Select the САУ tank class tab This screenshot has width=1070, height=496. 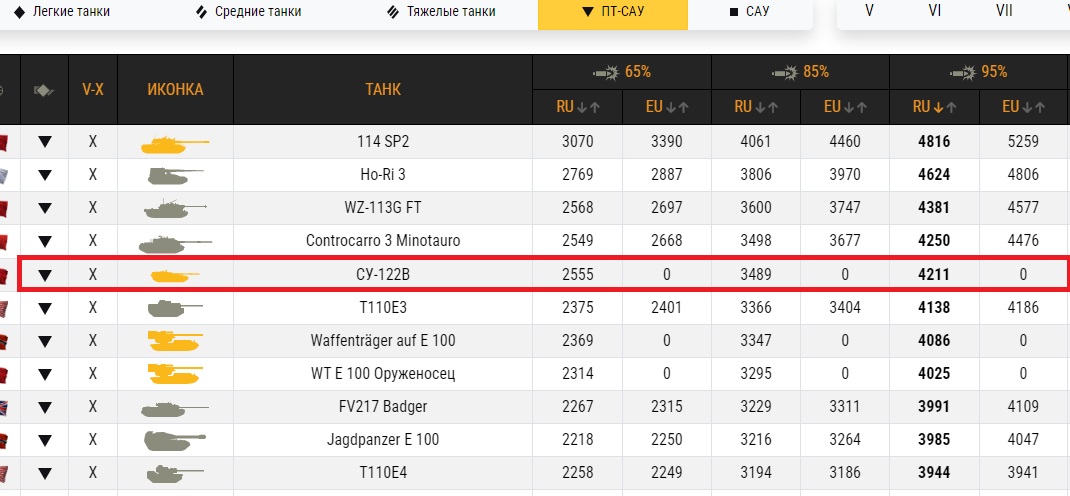click(749, 12)
